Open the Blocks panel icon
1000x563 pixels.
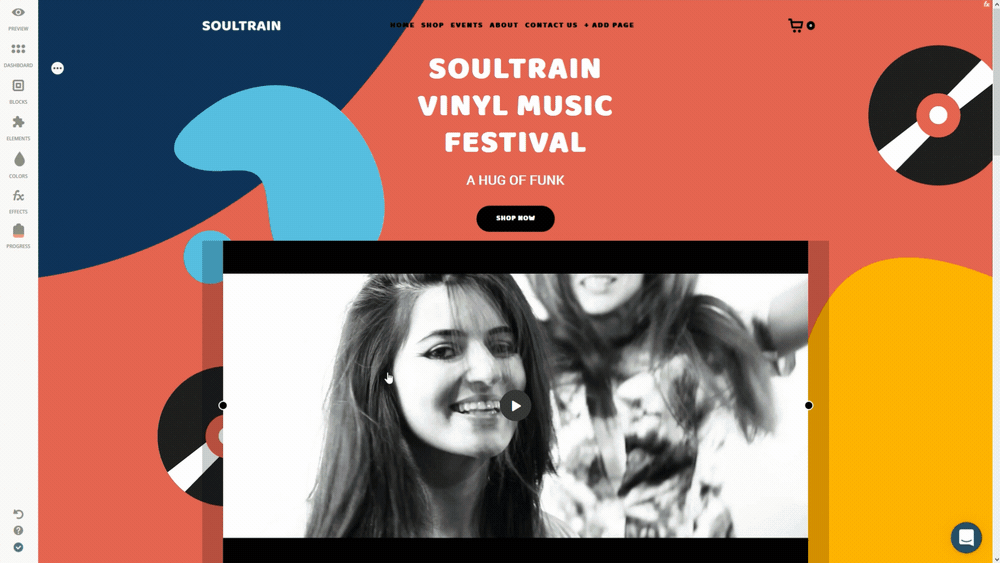[x=18, y=85]
